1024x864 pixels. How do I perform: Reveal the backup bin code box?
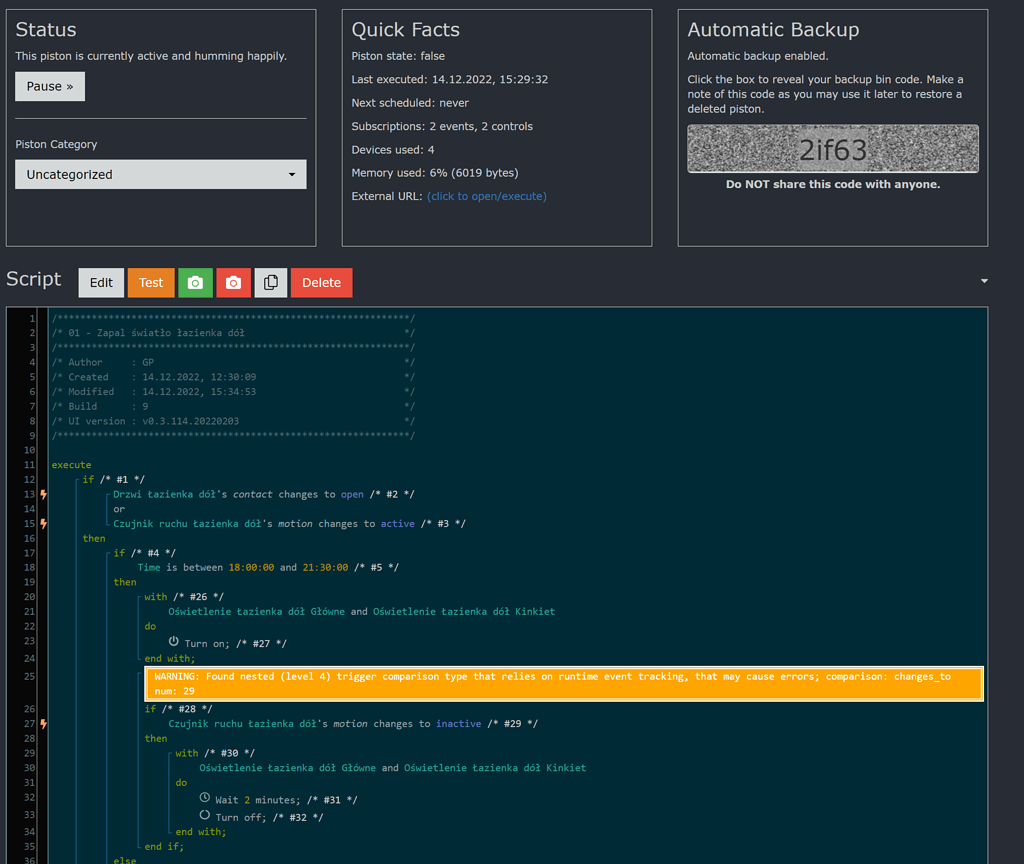(833, 147)
